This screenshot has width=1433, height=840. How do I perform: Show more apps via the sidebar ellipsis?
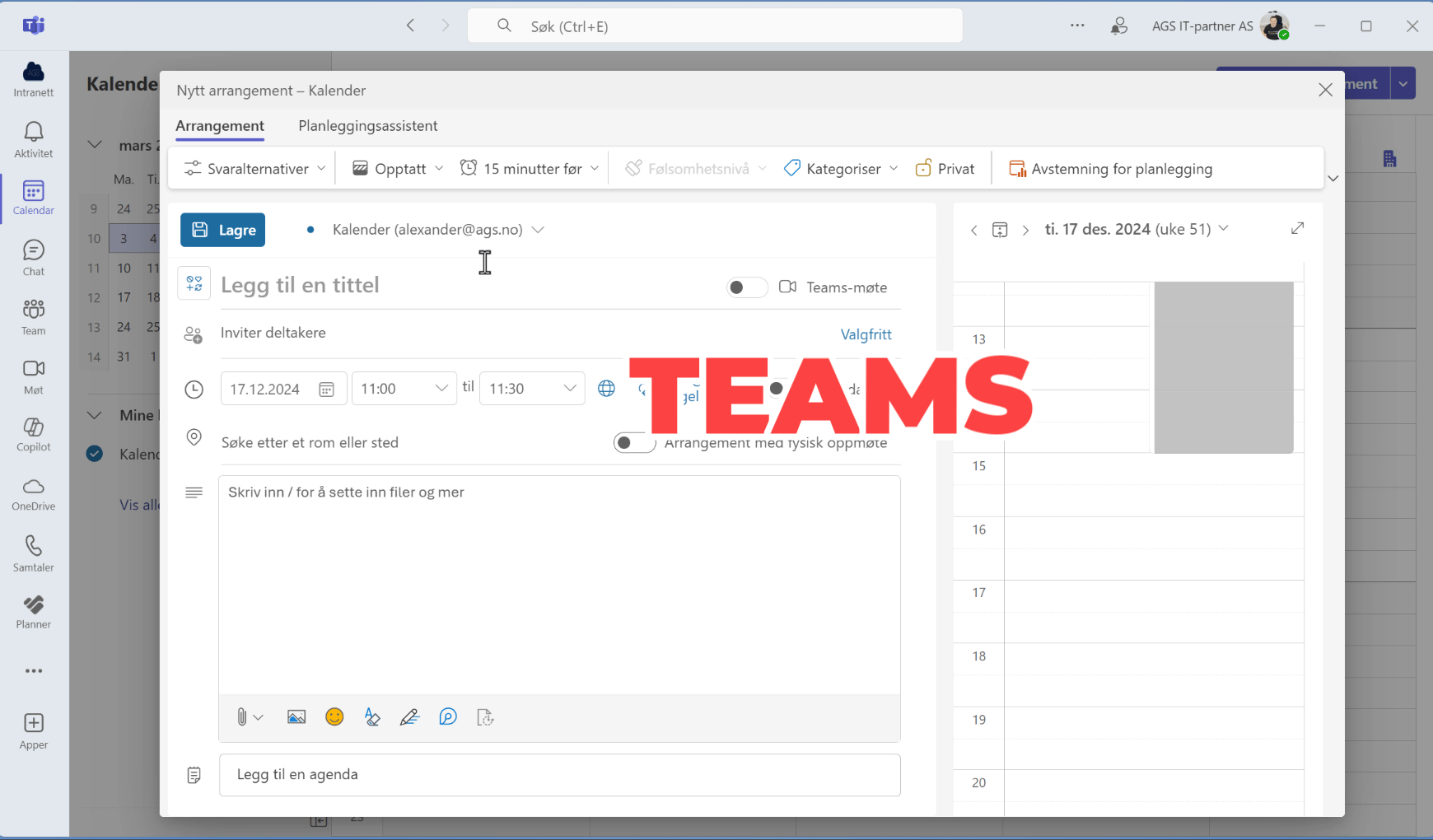coord(34,671)
